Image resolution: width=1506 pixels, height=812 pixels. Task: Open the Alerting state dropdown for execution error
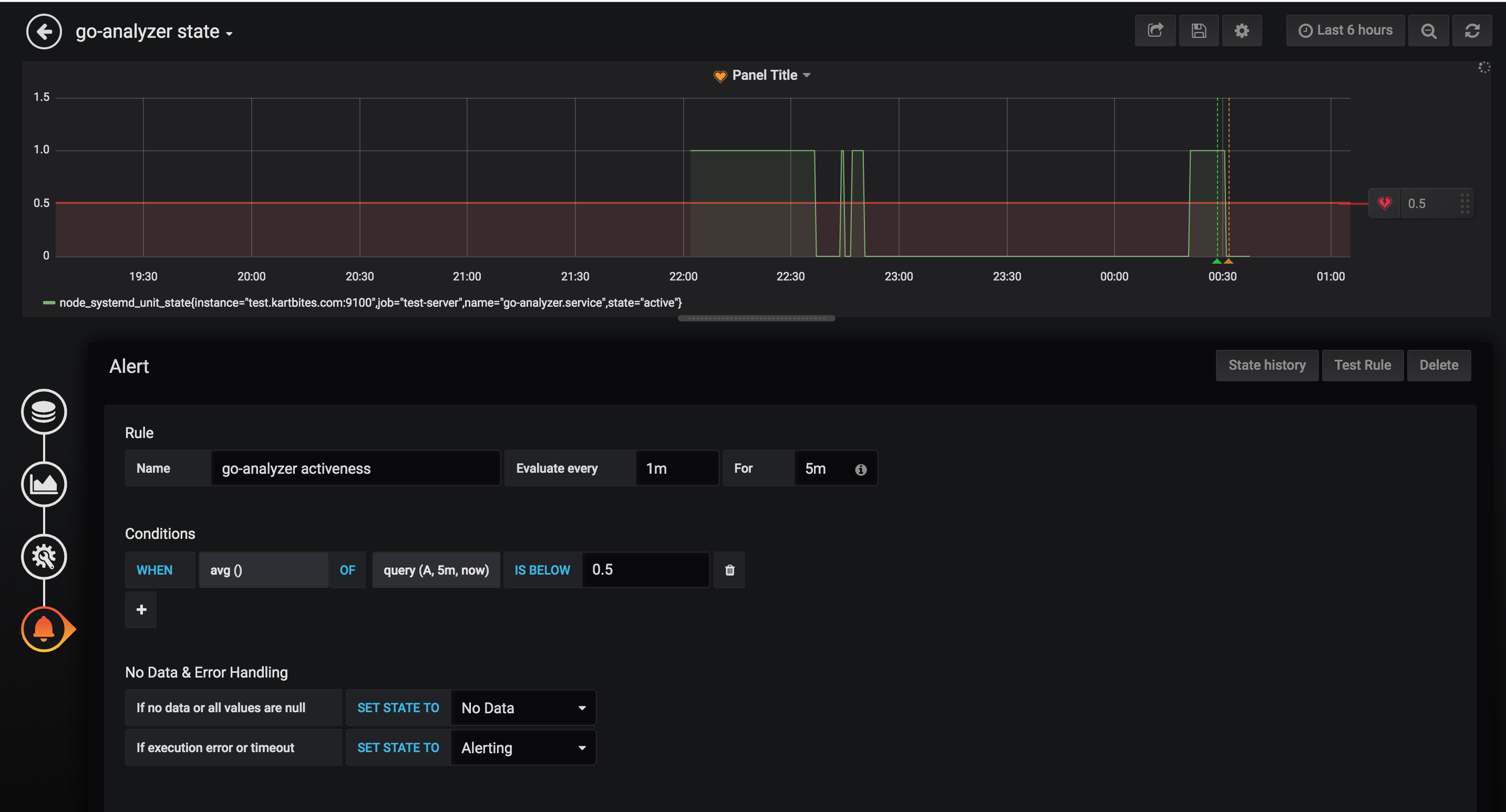tap(523, 747)
